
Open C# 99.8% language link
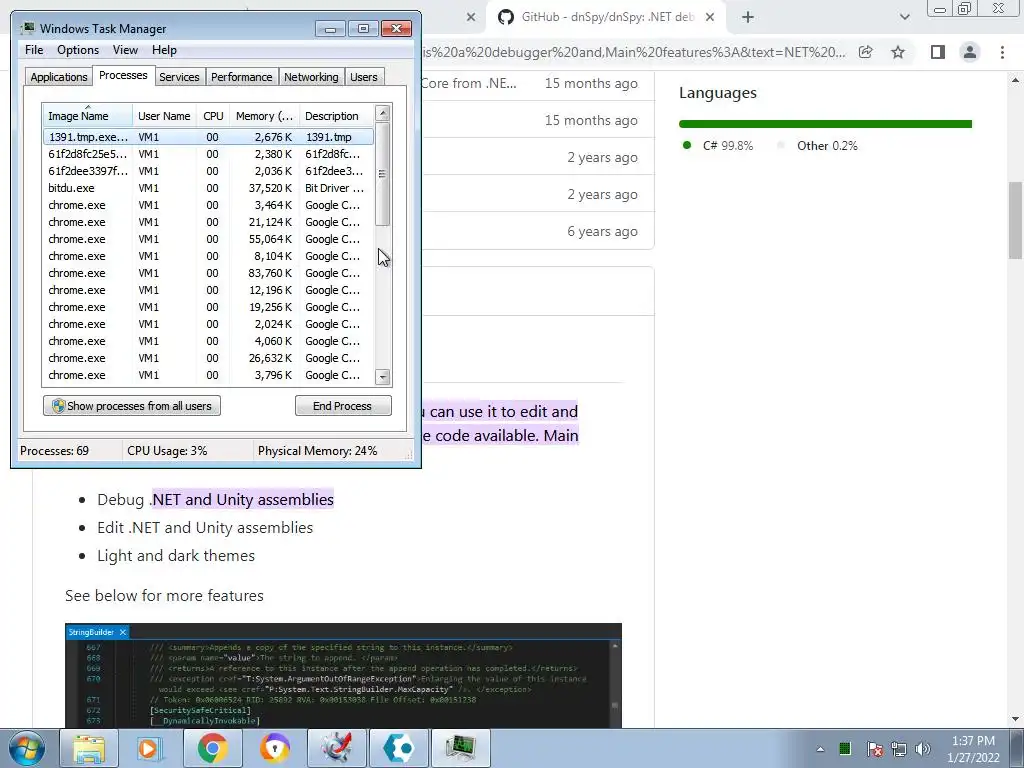click(717, 146)
